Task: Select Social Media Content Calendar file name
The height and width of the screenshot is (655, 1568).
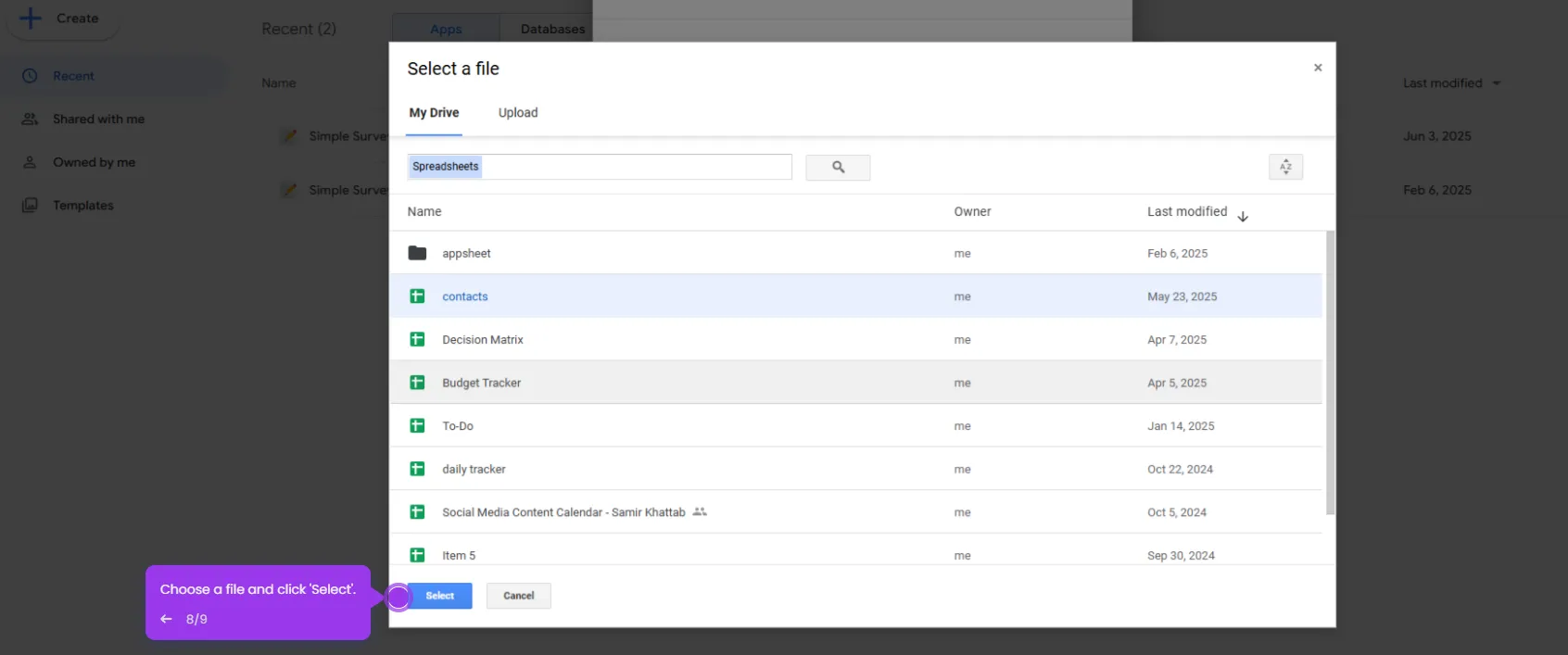Action: (563, 512)
